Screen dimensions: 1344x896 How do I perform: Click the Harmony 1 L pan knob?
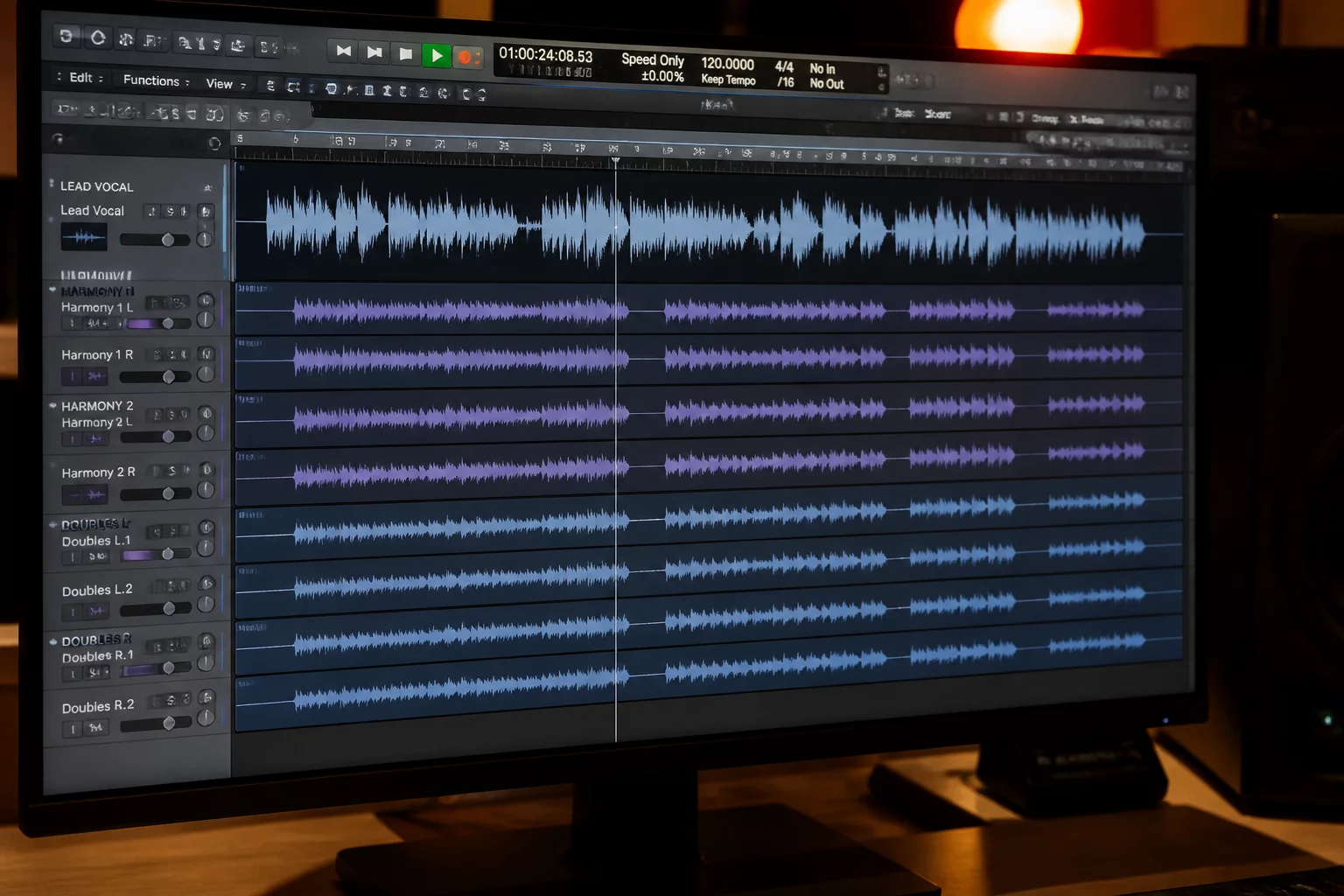point(206,320)
